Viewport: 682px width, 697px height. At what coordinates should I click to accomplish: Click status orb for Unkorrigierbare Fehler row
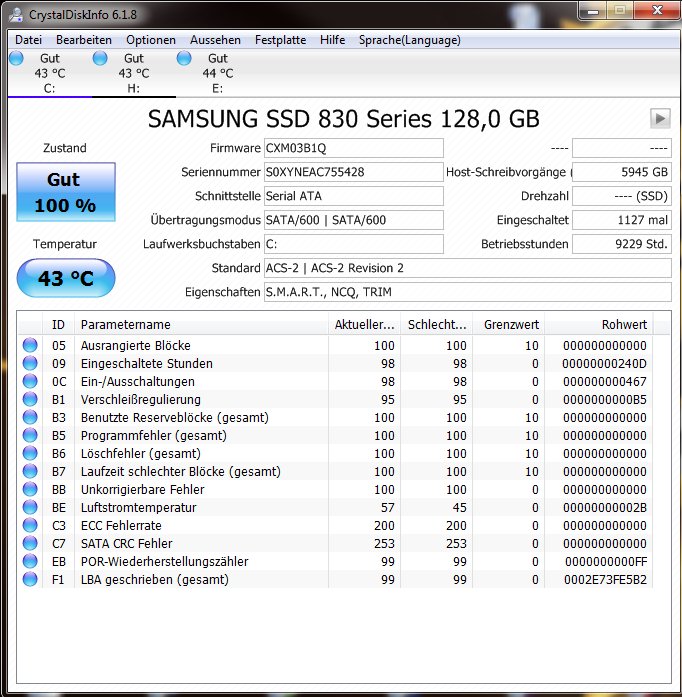[30, 489]
